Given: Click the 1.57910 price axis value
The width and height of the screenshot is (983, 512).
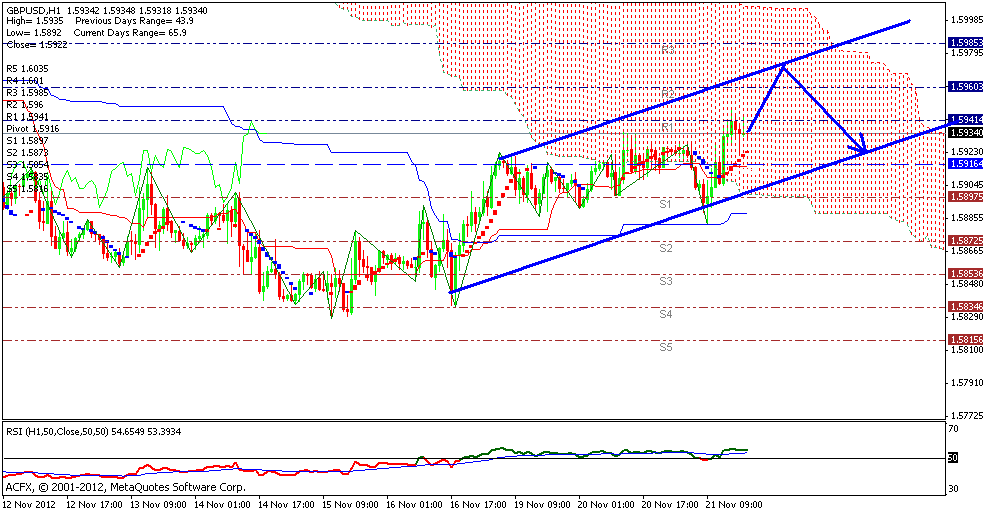Looking at the screenshot, I should point(966,382).
